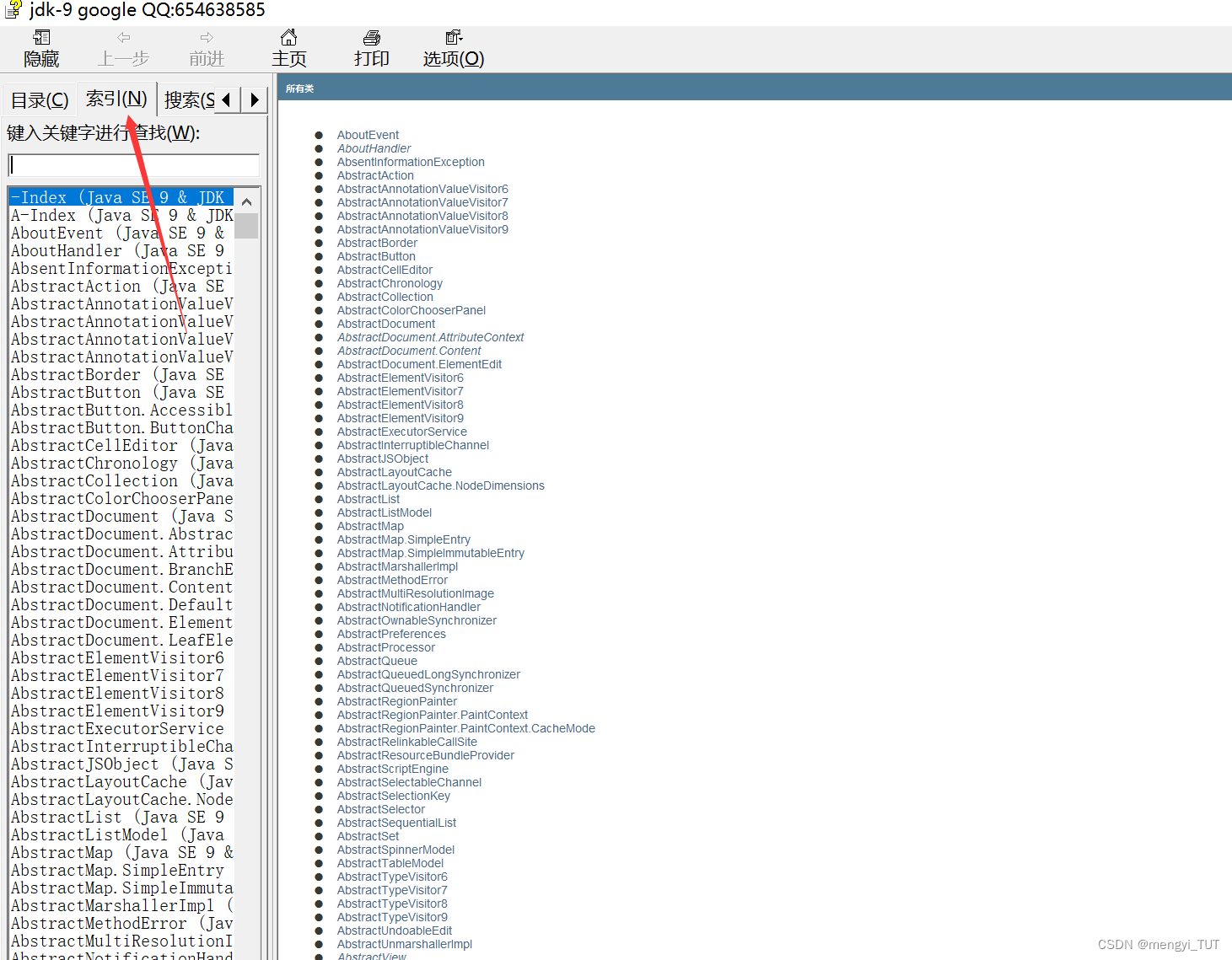The width and height of the screenshot is (1232, 960).
Task: Open the AboutHandler interface link
Action: click(374, 148)
